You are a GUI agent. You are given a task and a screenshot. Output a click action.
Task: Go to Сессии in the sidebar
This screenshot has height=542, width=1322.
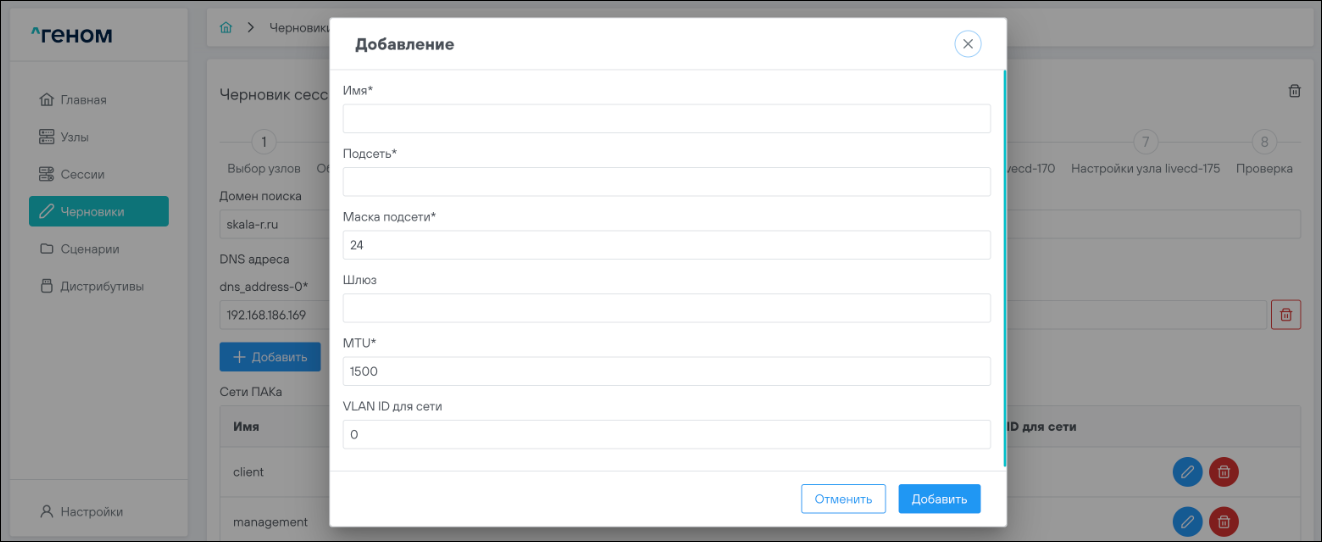[x=82, y=174]
